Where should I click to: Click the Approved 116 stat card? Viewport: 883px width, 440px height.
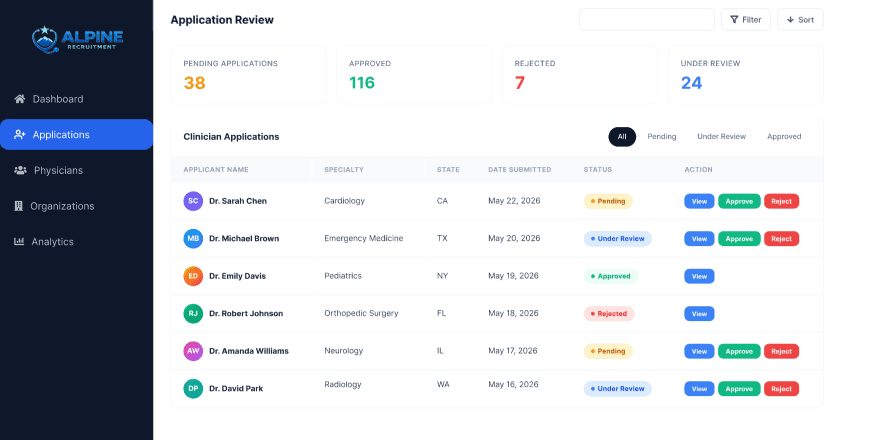click(x=414, y=74)
